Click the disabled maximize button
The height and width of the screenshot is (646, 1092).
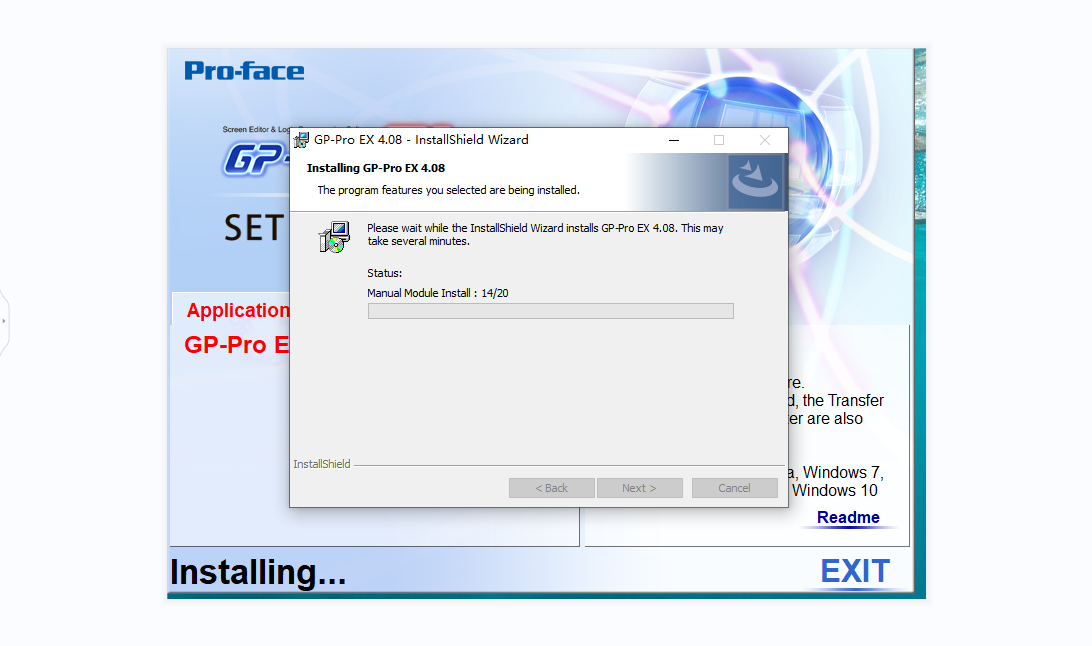719,140
